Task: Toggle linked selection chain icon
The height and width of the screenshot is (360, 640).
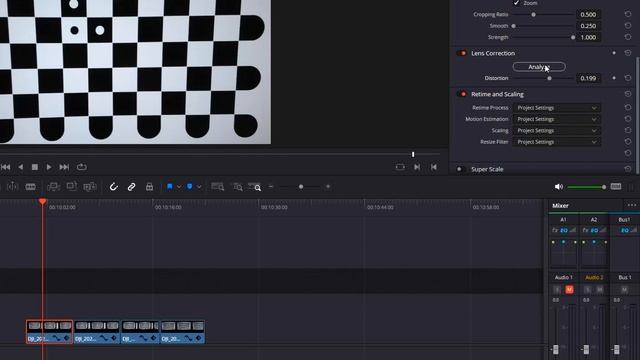Action: 131,187
